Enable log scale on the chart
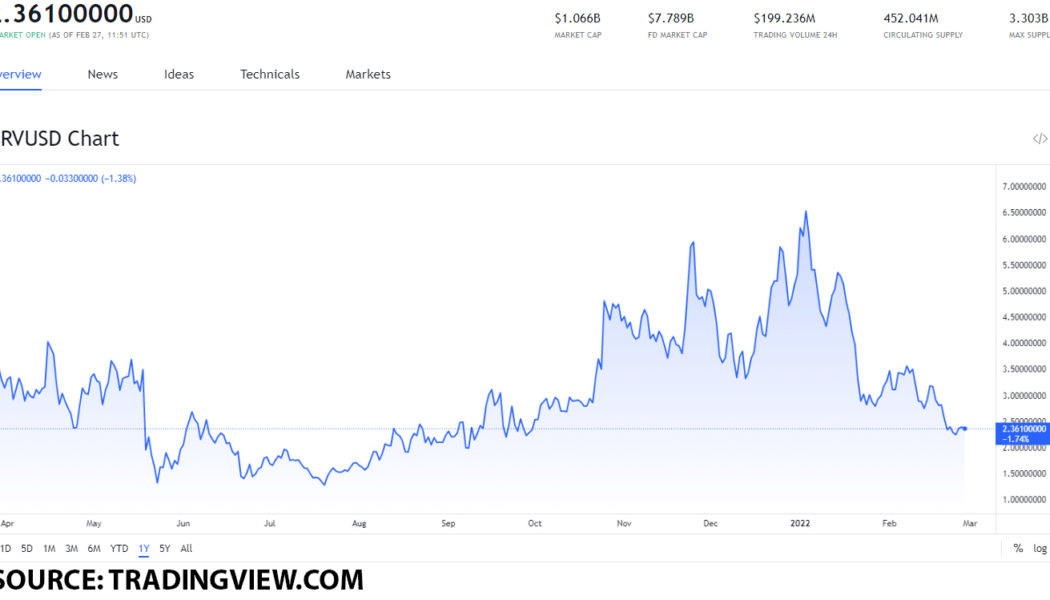 [1040, 548]
